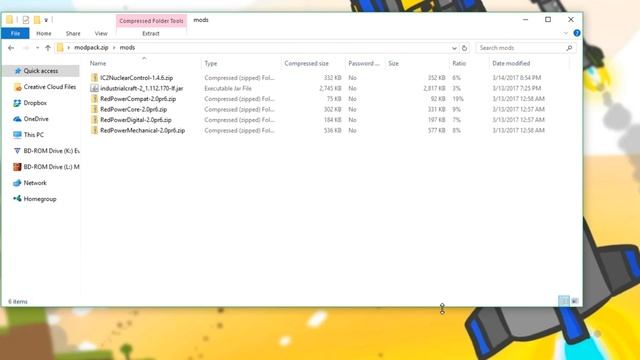Click the Dropbox icon in the sidebar
640x360 pixels.
pos(17,103)
